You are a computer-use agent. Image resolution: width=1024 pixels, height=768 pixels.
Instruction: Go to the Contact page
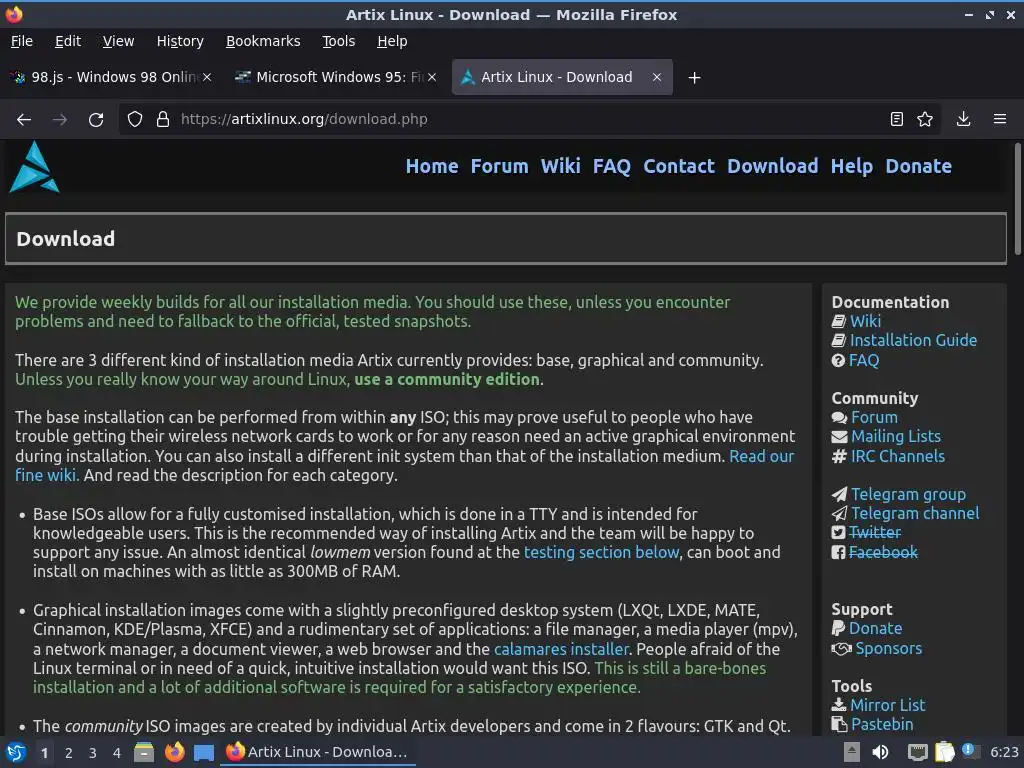click(x=679, y=167)
